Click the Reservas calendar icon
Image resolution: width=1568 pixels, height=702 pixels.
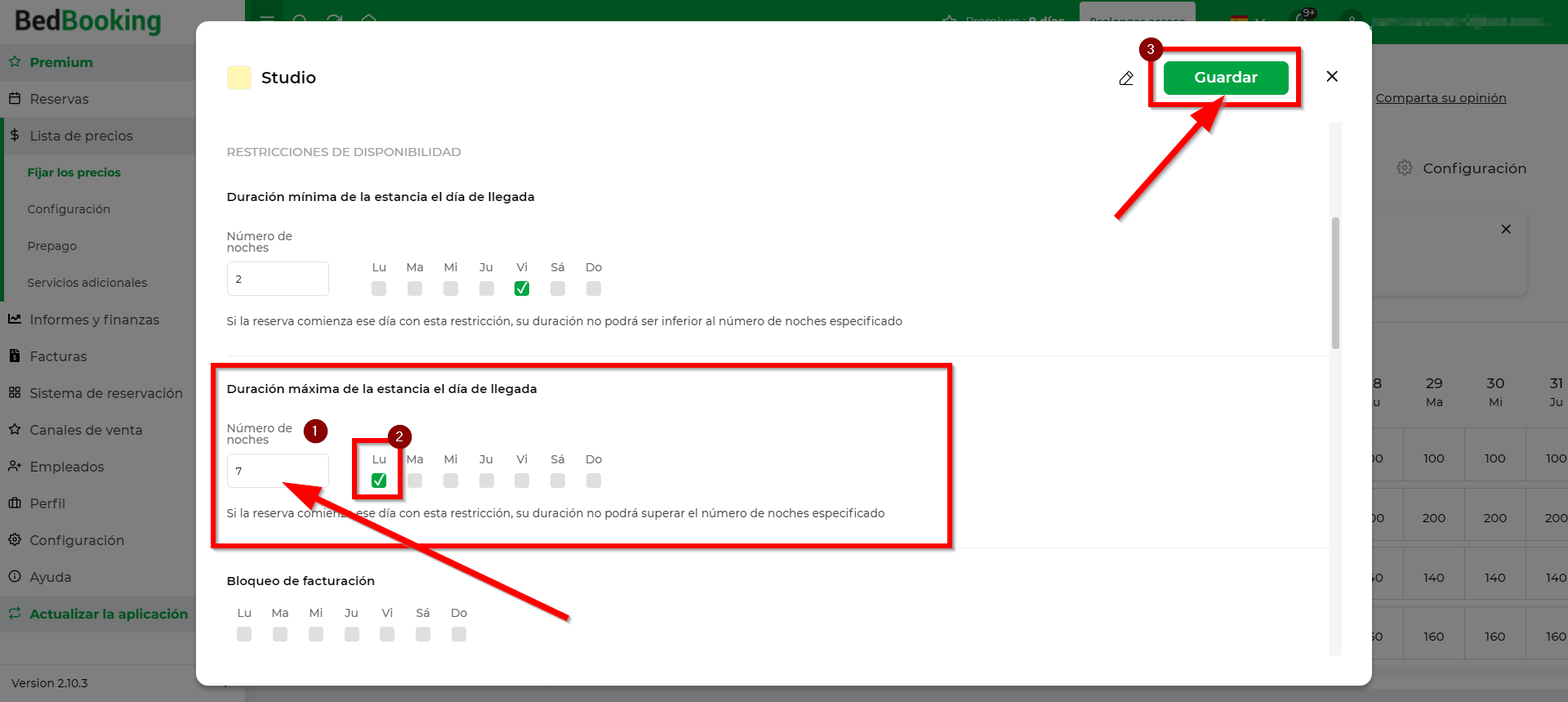point(15,98)
